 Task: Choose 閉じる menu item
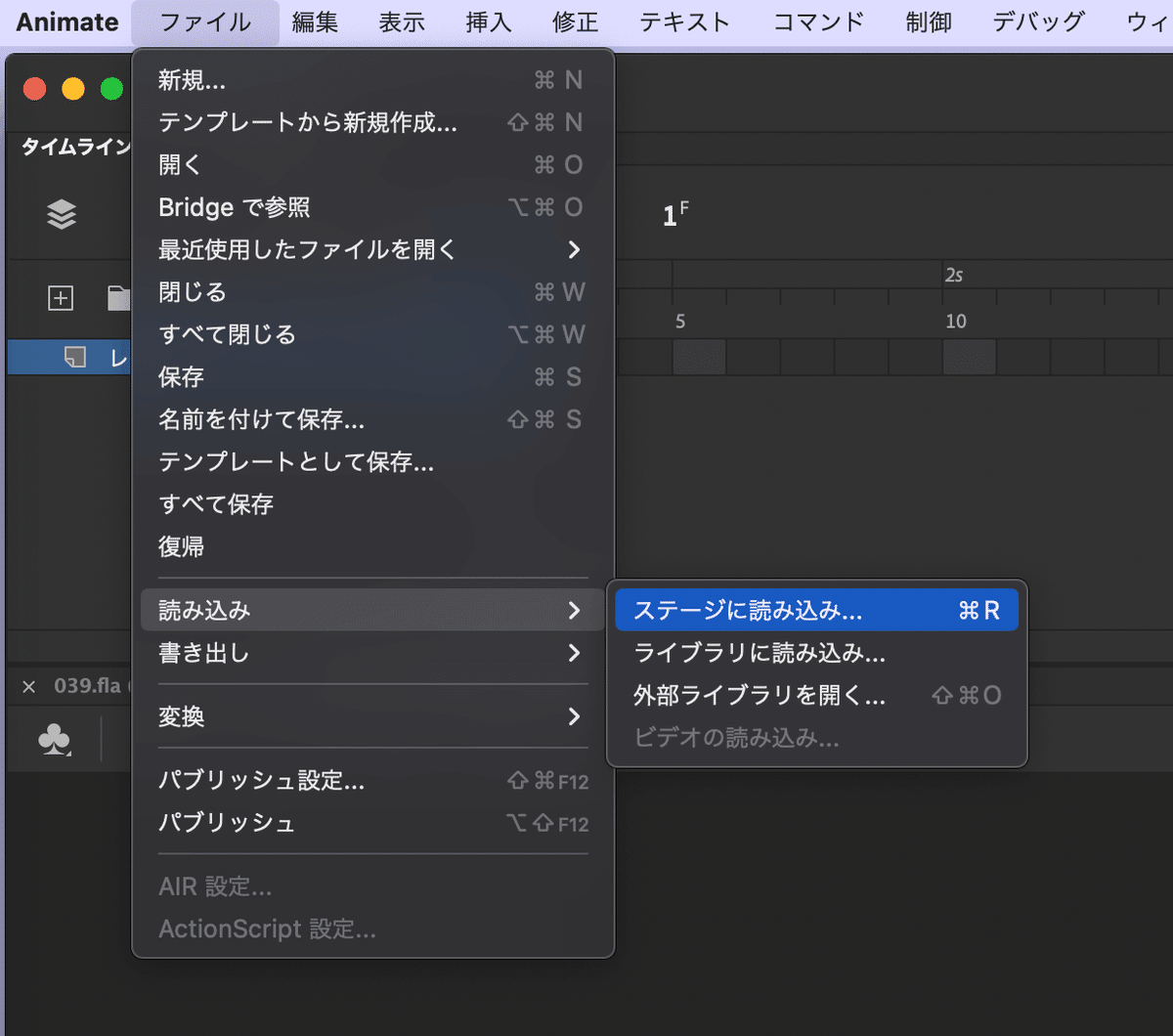pyautogui.click(x=372, y=291)
